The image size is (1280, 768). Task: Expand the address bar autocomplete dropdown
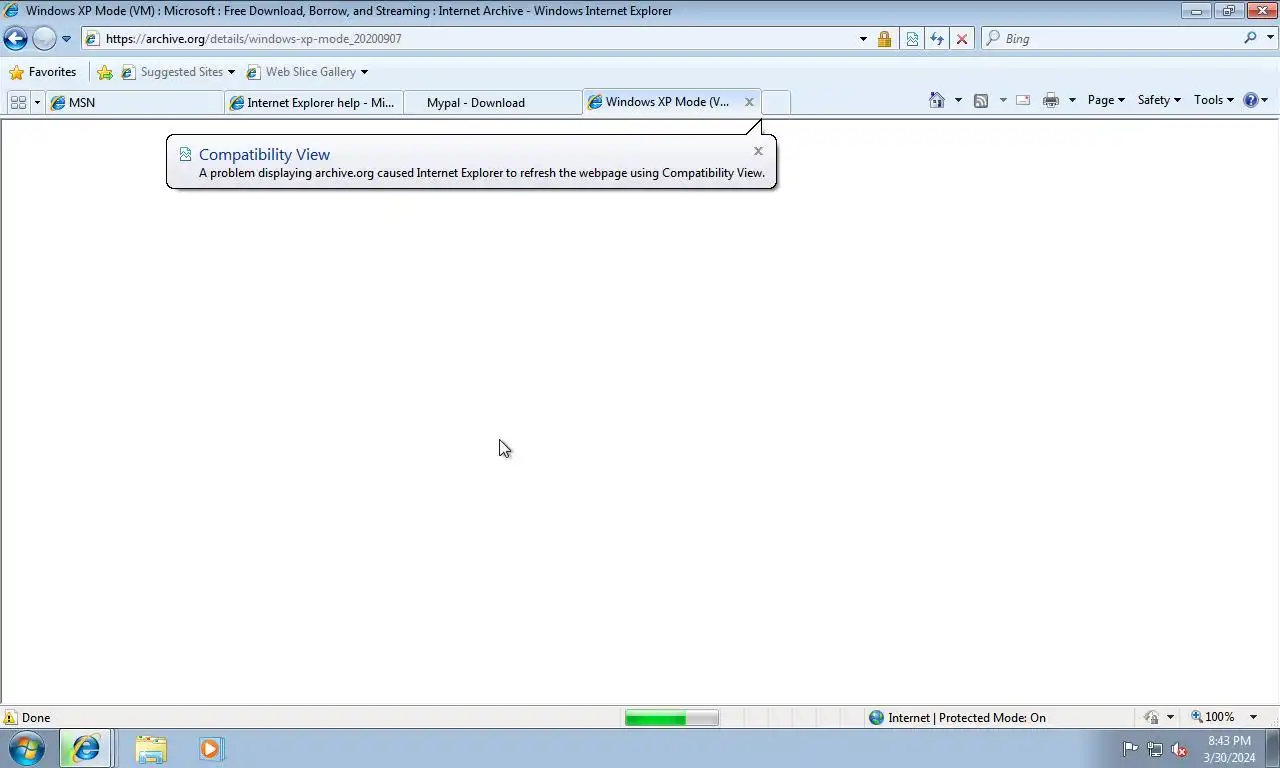(x=863, y=39)
